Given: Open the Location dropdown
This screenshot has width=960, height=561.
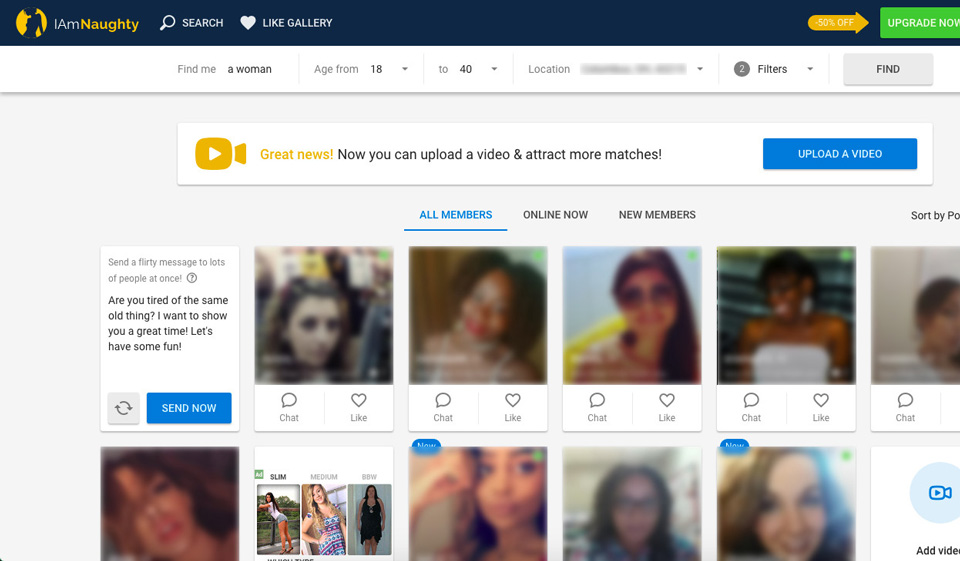Looking at the screenshot, I should [x=699, y=69].
